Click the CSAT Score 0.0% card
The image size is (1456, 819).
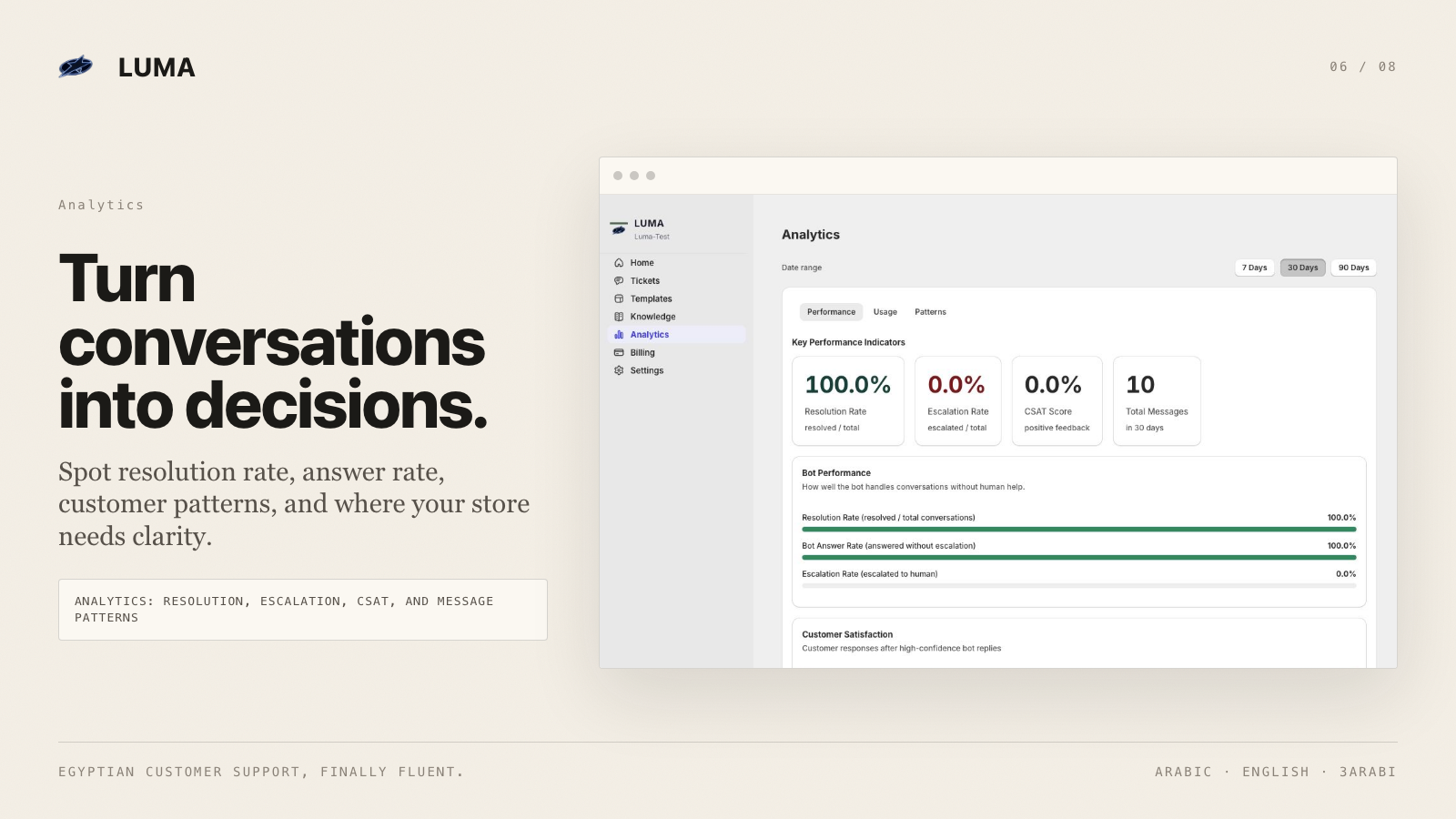[1057, 400]
